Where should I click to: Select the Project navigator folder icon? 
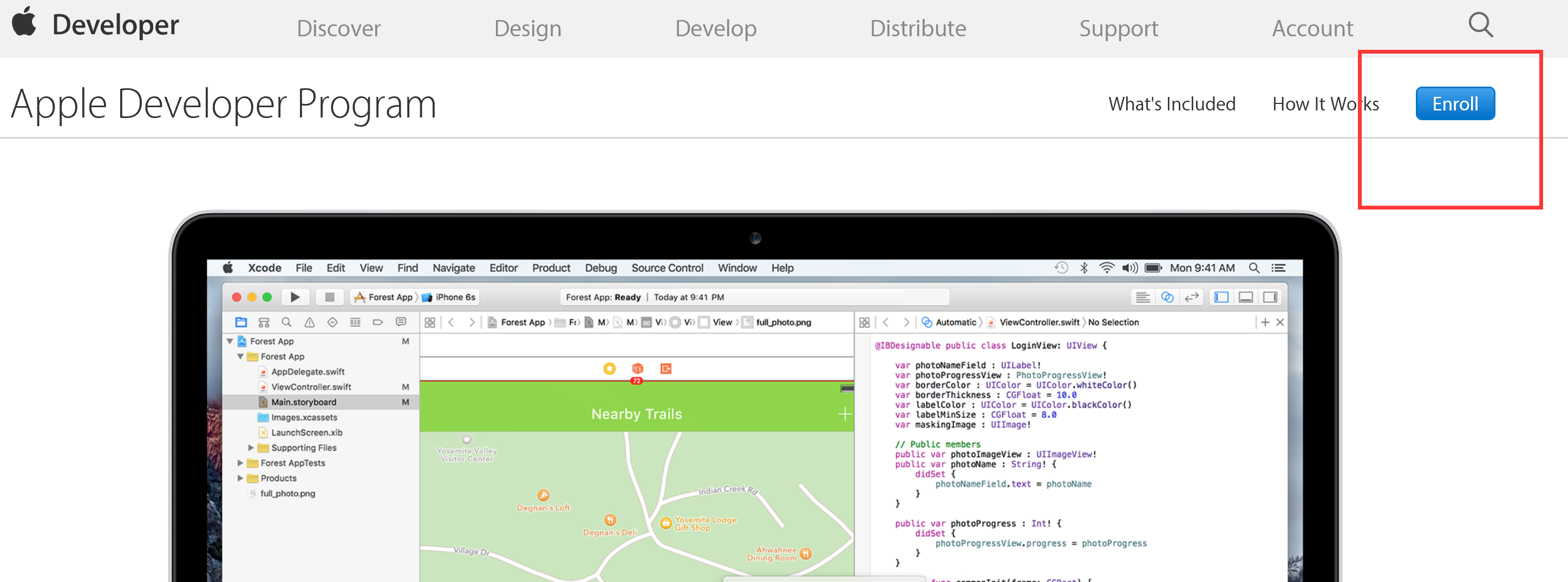click(x=241, y=322)
